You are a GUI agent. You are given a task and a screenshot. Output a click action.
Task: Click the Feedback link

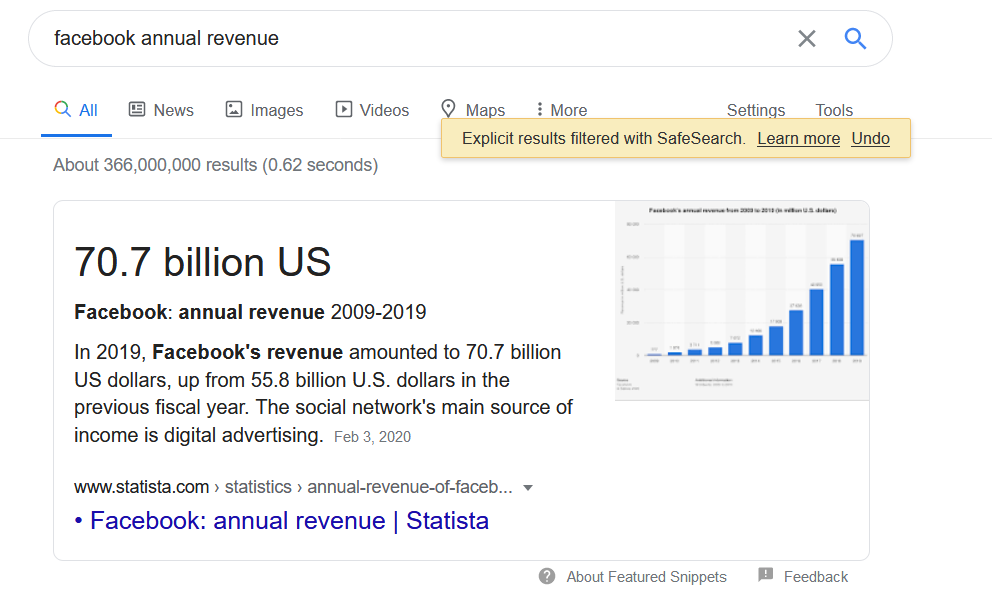point(815,577)
